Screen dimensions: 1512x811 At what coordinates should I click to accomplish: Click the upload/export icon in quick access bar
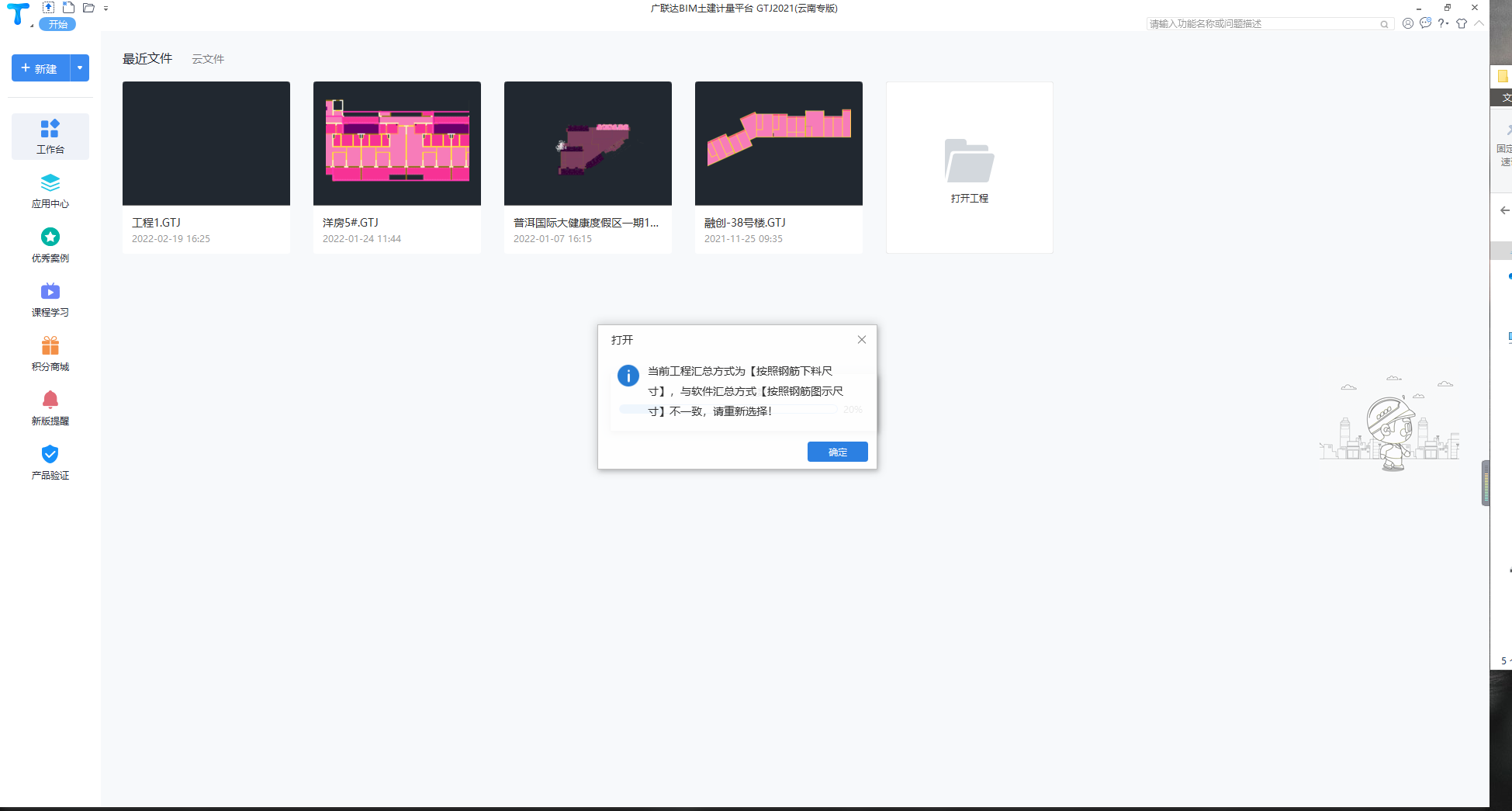coord(48,8)
